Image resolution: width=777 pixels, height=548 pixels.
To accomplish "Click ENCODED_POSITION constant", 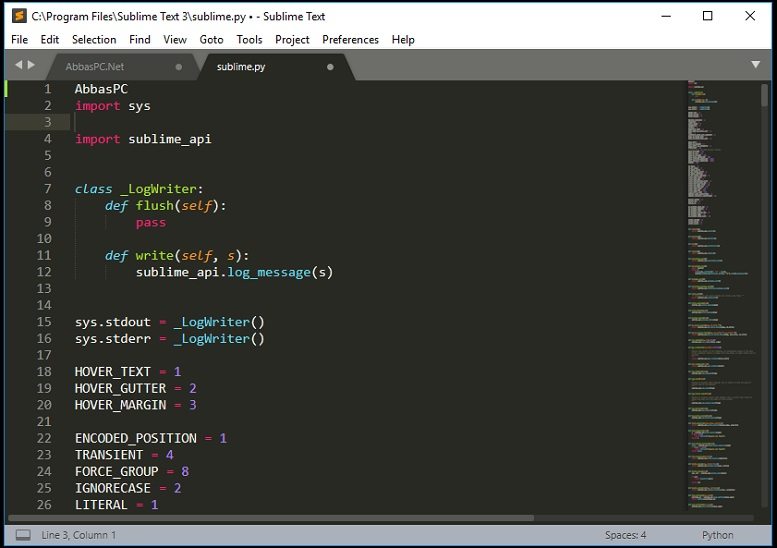I will (136, 438).
